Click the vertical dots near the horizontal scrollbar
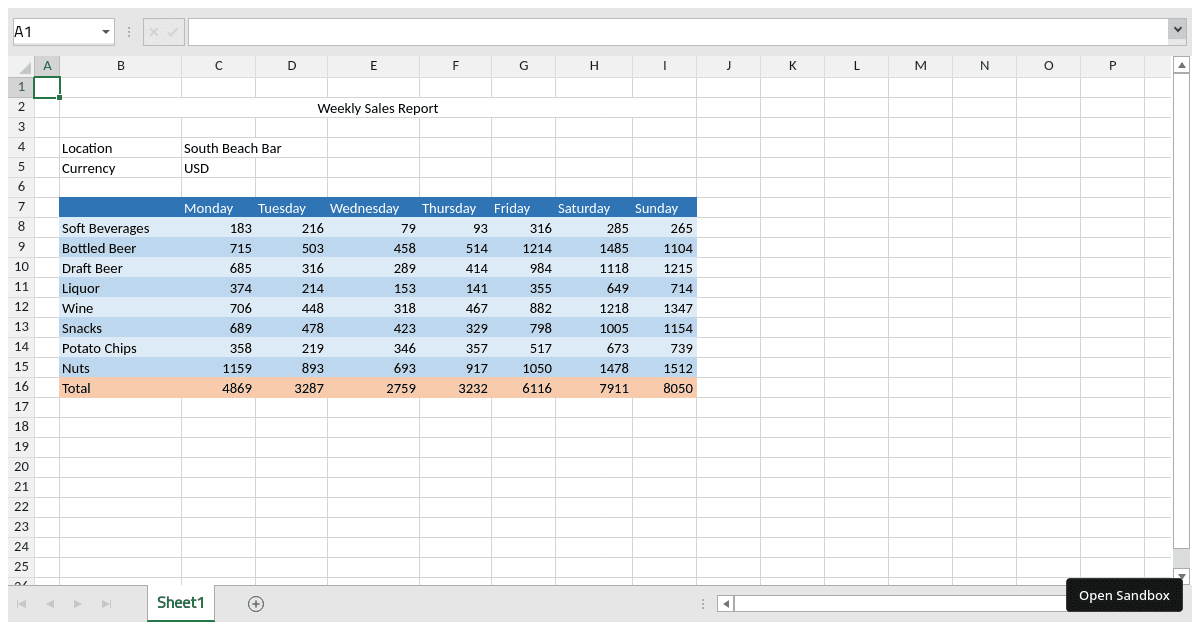 (703, 603)
